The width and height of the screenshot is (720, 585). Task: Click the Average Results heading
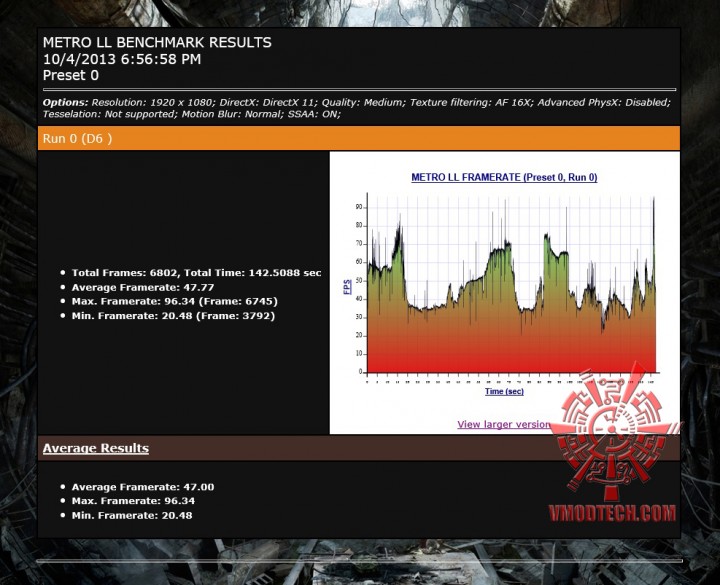pyautogui.click(x=96, y=448)
